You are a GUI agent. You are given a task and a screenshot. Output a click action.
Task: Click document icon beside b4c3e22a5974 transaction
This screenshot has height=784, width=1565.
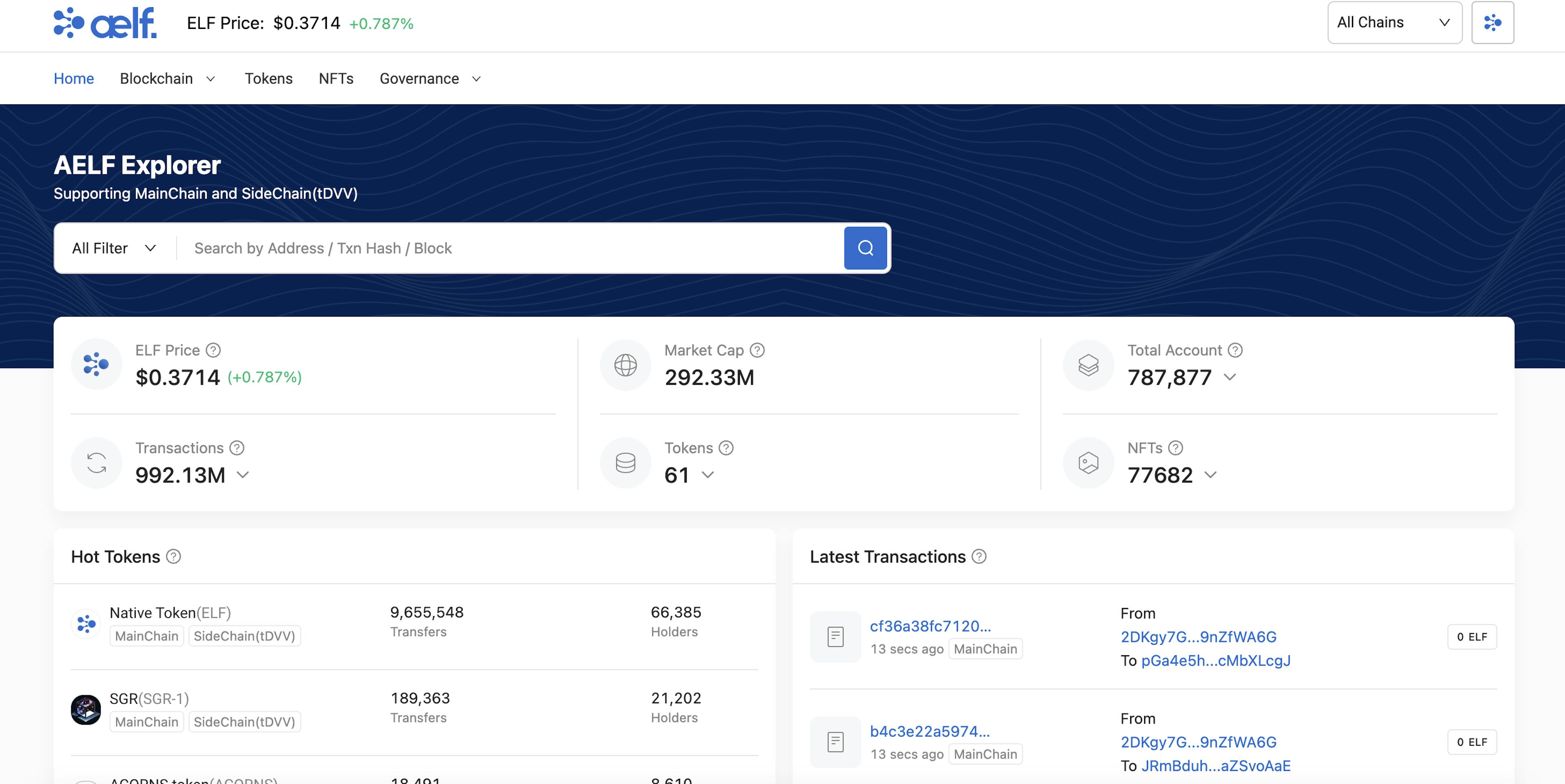point(835,742)
